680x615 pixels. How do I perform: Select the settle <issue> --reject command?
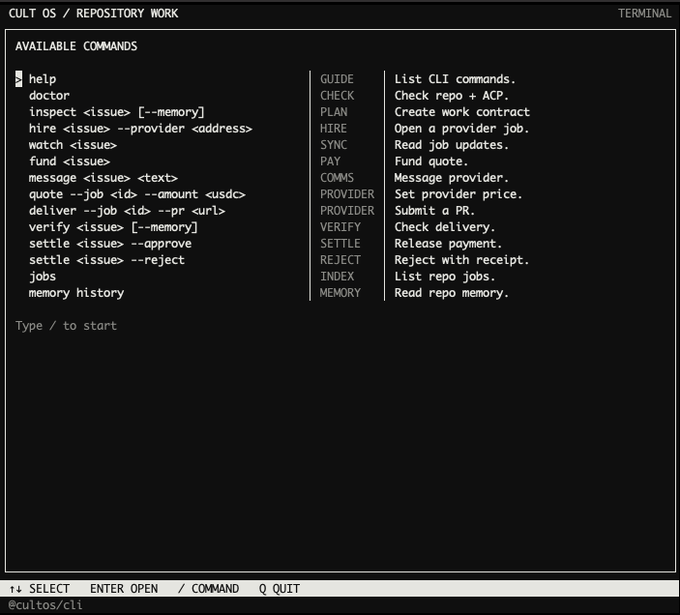(107, 260)
